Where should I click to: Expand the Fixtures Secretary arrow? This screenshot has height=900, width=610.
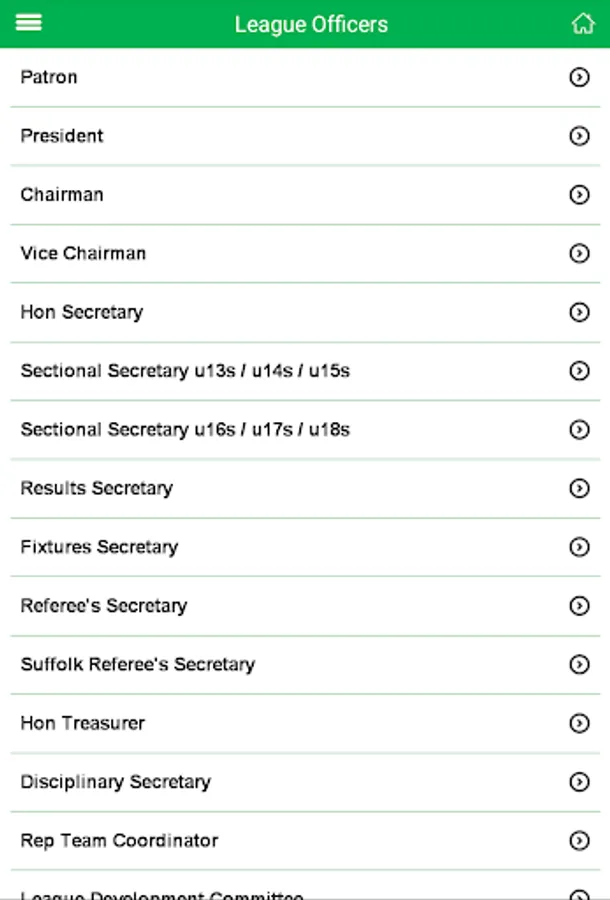click(x=579, y=547)
